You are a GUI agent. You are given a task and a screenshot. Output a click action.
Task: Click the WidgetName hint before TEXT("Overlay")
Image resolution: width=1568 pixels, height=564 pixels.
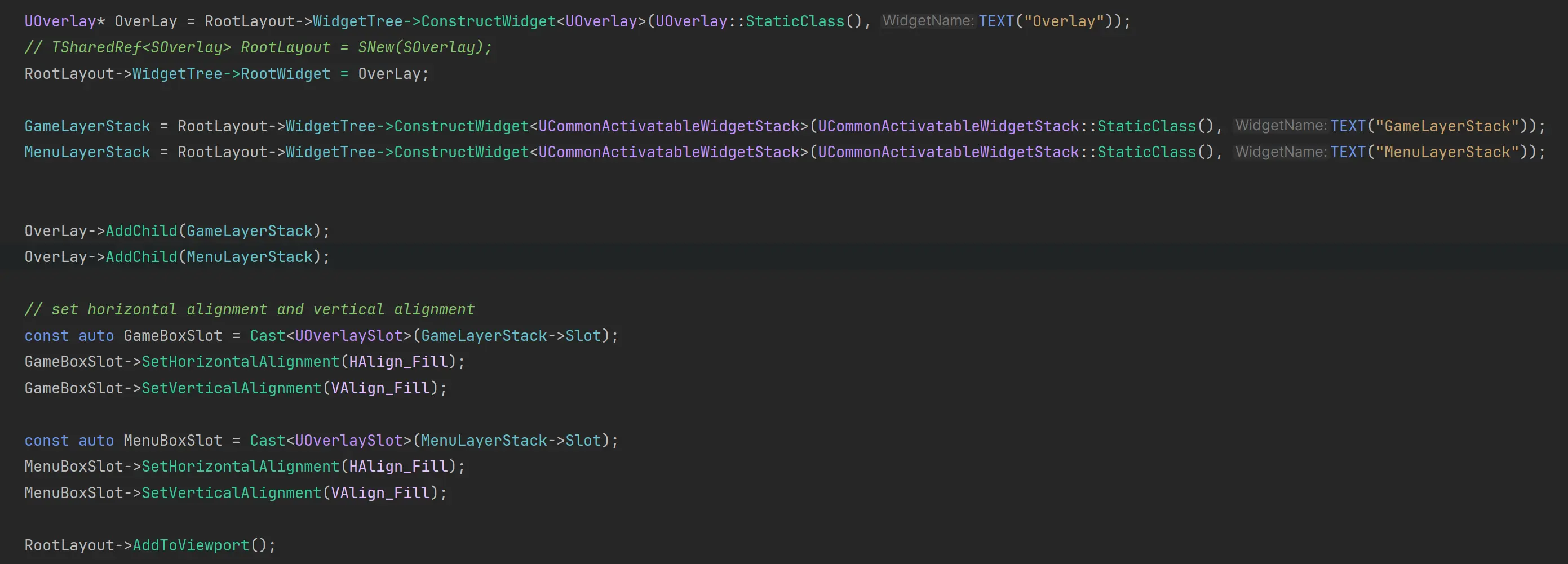pos(928,21)
